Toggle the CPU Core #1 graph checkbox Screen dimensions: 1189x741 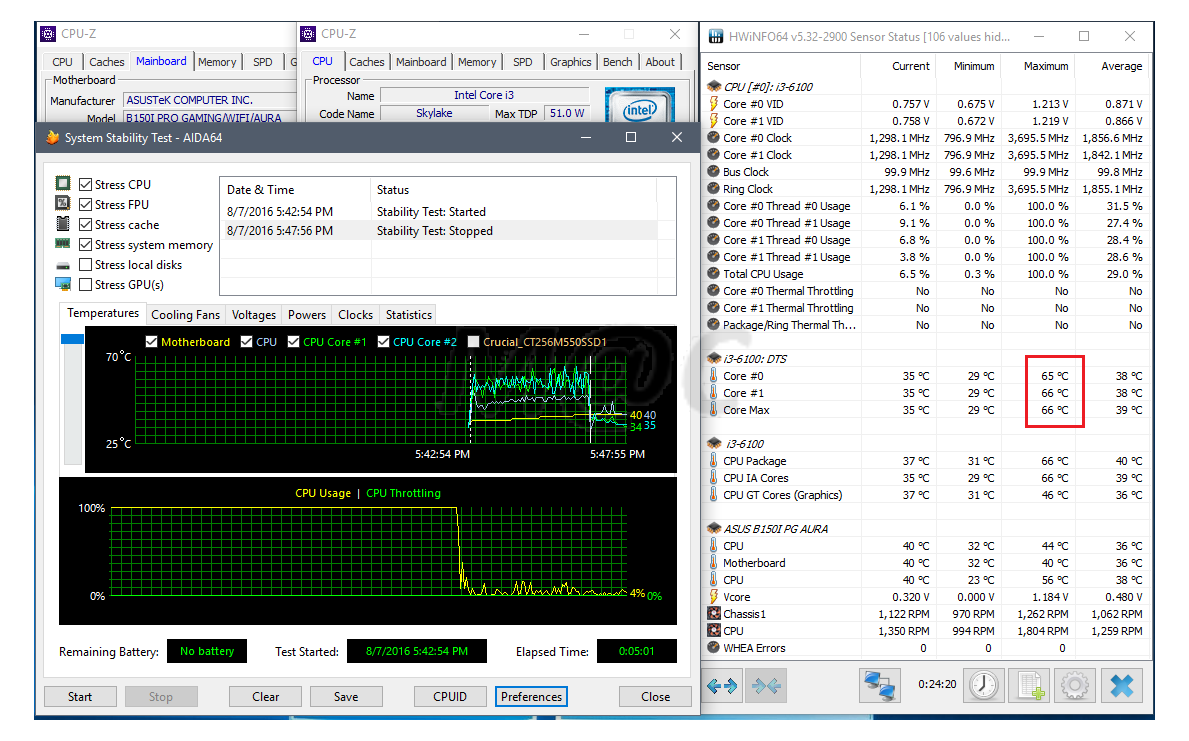(293, 341)
